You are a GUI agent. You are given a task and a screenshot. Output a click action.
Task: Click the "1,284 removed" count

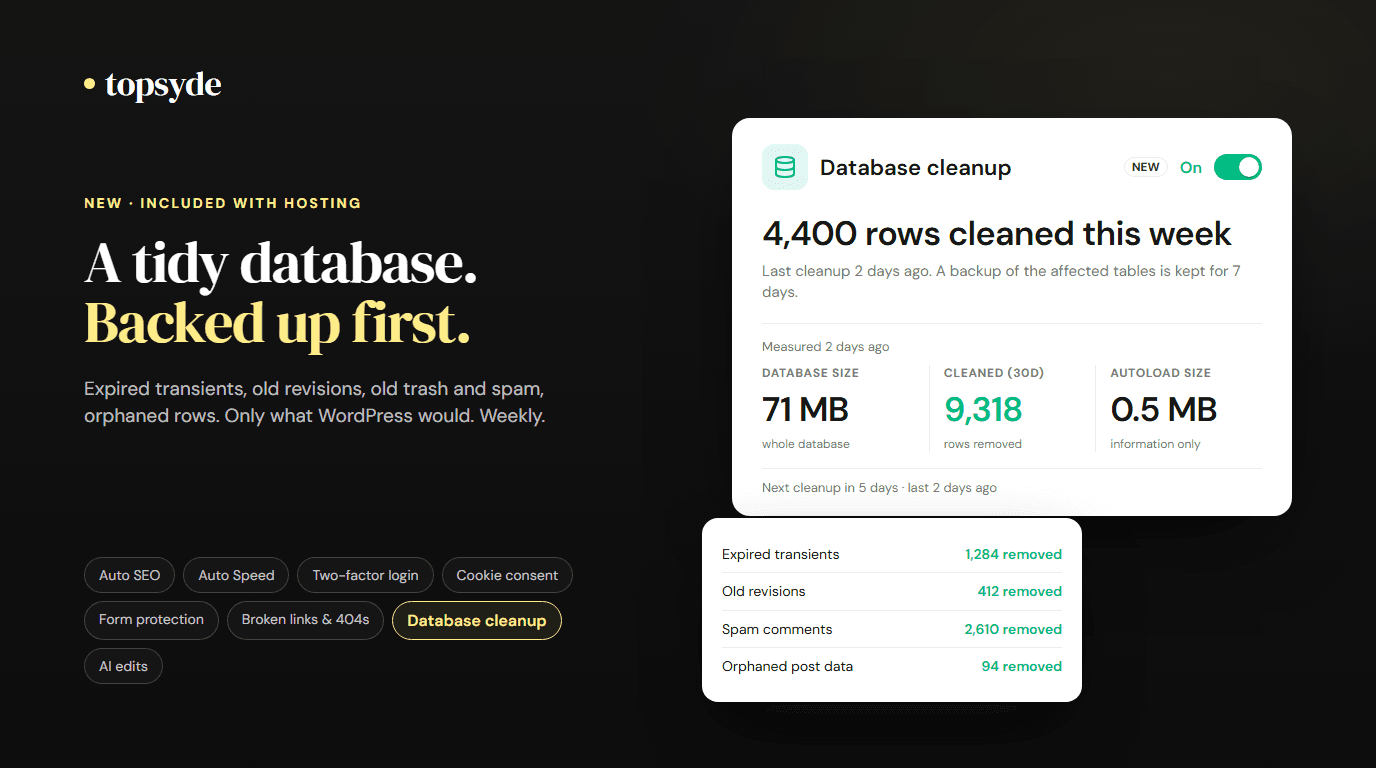pos(1013,554)
